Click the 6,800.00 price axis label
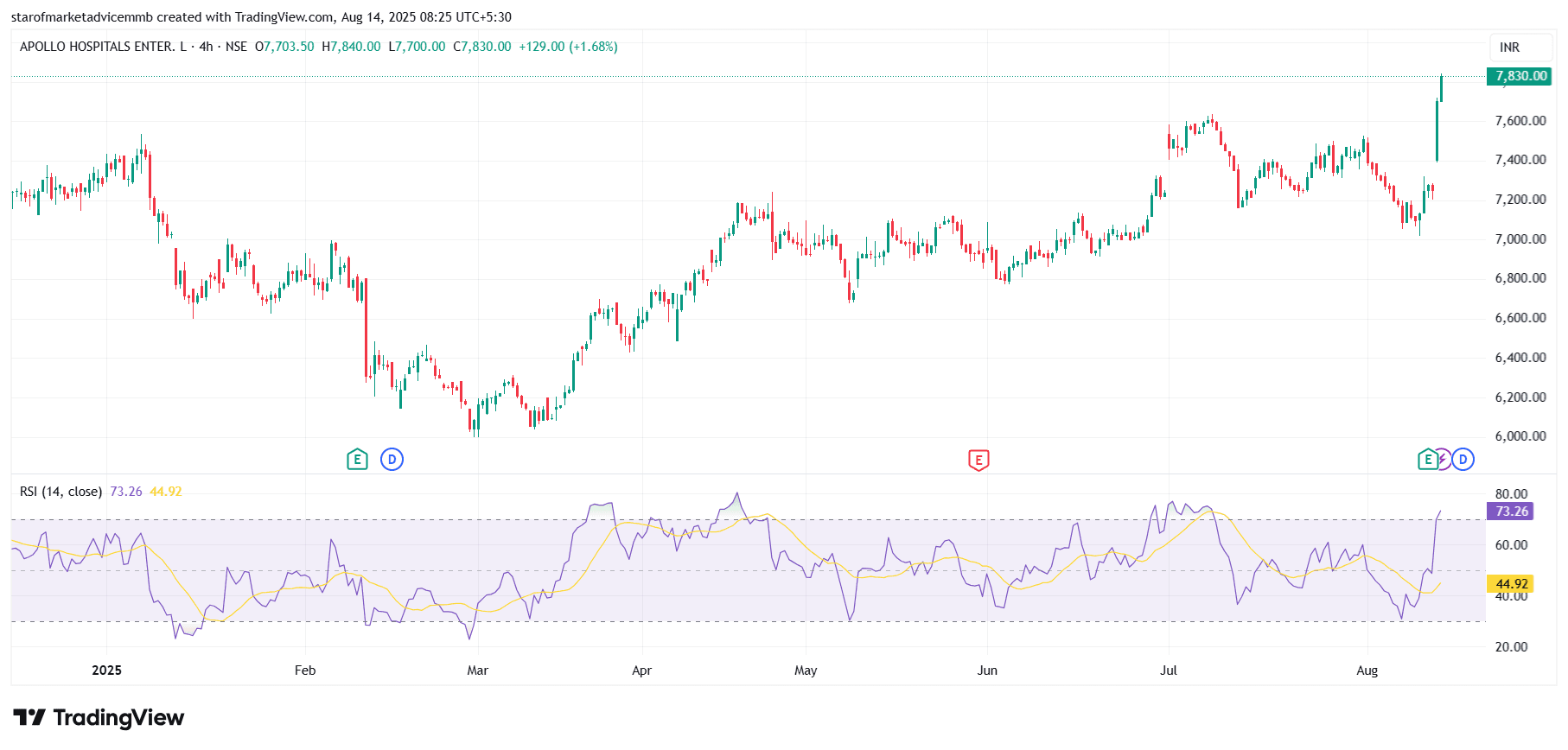The height and width of the screenshot is (750, 1568). pos(1520,278)
